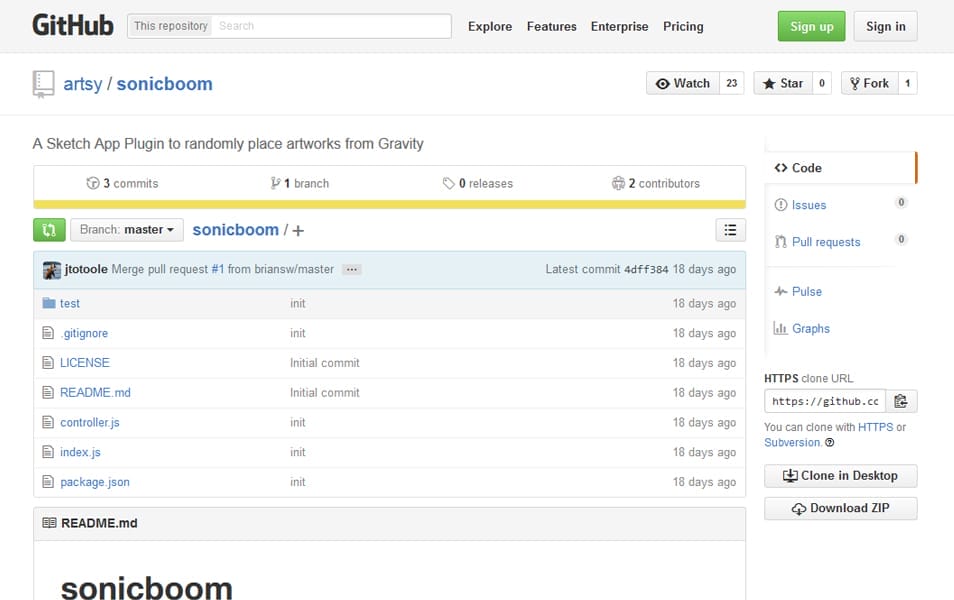The height and width of the screenshot is (600, 954).
Task: Star the sonicboom repository
Action: [x=782, y=84]
